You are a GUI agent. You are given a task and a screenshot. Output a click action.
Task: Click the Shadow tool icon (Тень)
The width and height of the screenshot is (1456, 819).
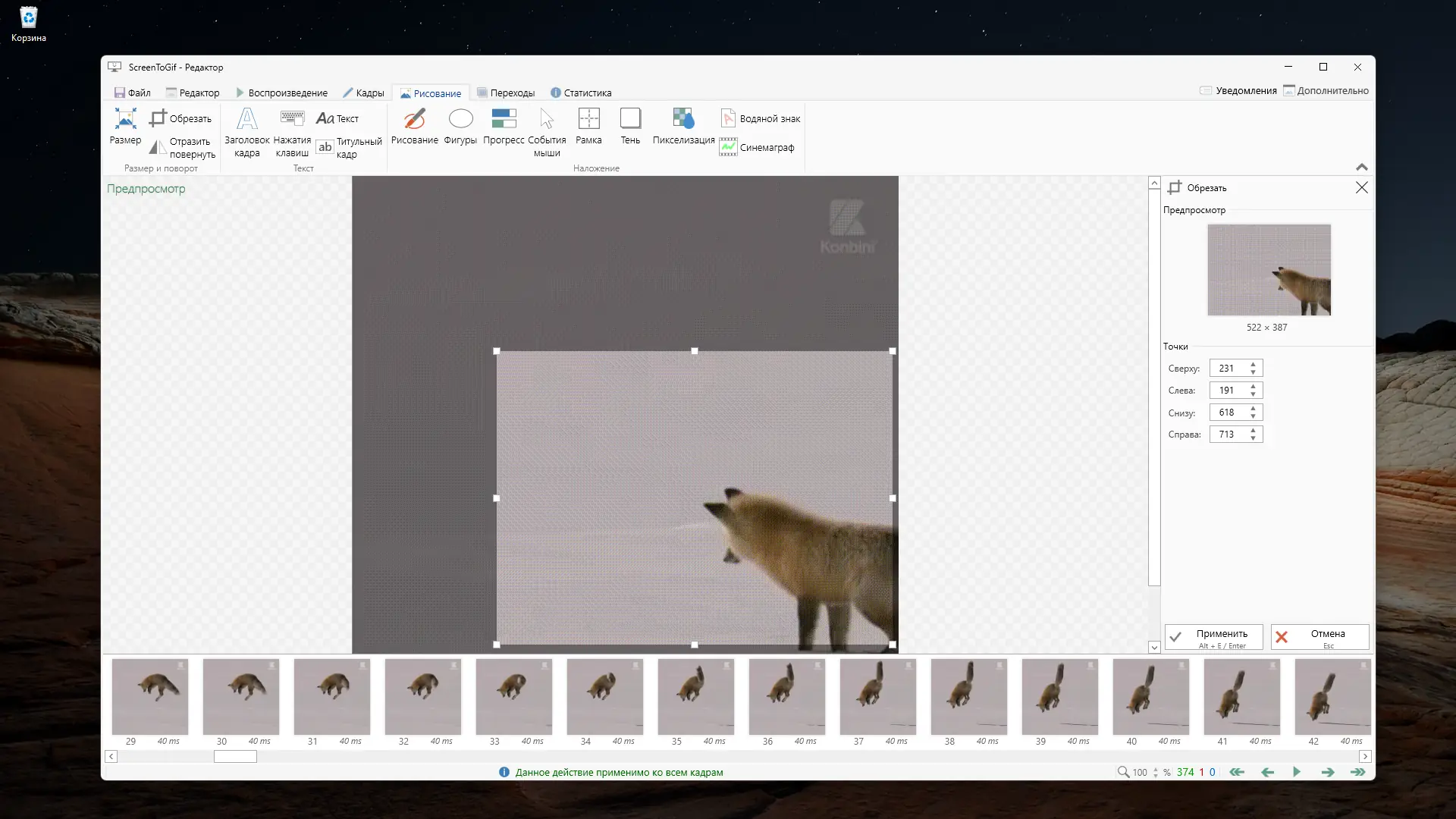tap(630, 126)
